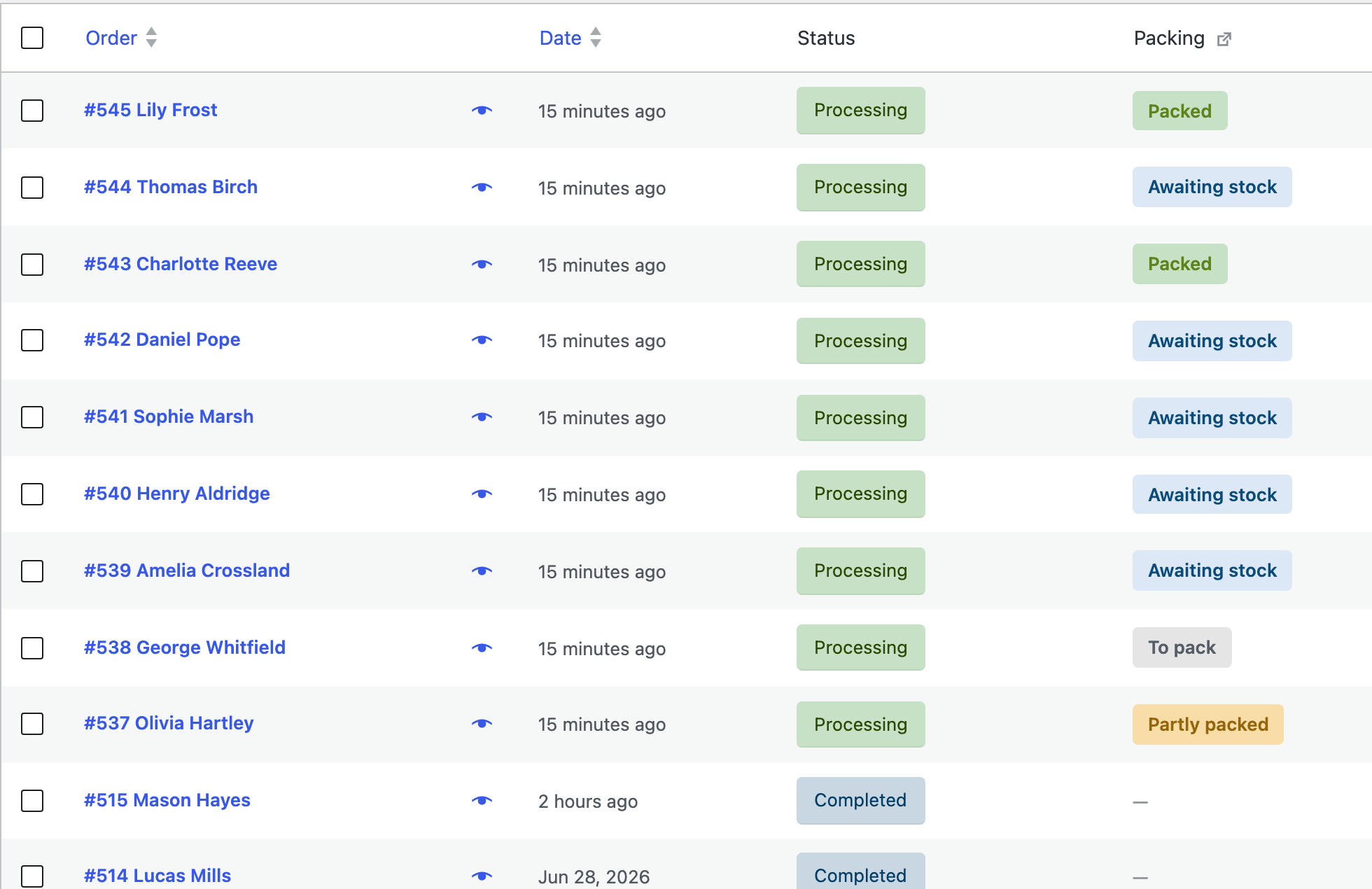Click Awaiting stock badge for Thomas Birch
Viewport: 1372px width, 889px height.
[x=1212, y=187]
